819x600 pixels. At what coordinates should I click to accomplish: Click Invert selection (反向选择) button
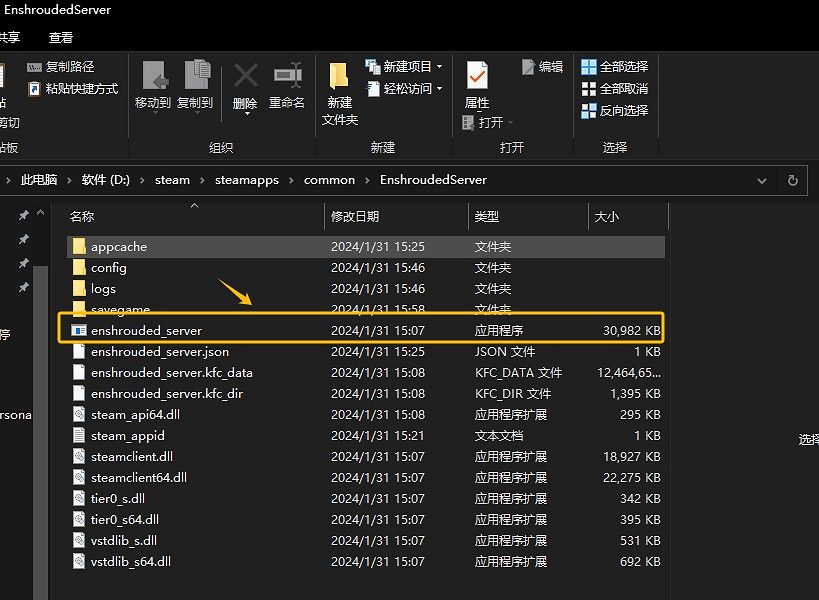click(x=615, y=110)
